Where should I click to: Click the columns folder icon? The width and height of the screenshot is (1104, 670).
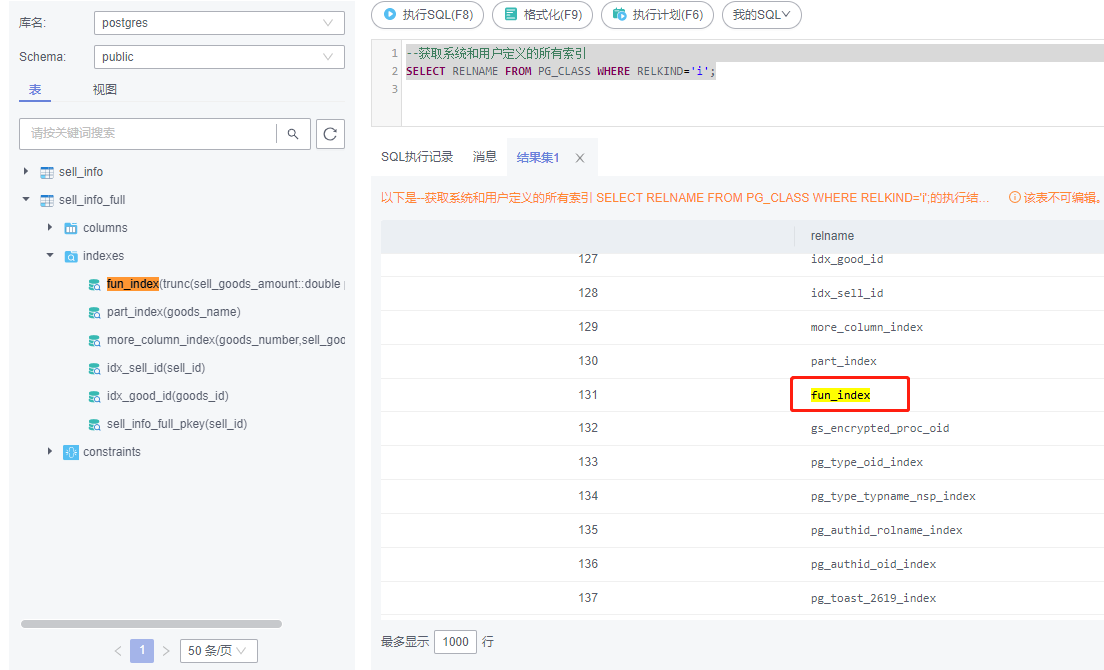click(71, 228)
